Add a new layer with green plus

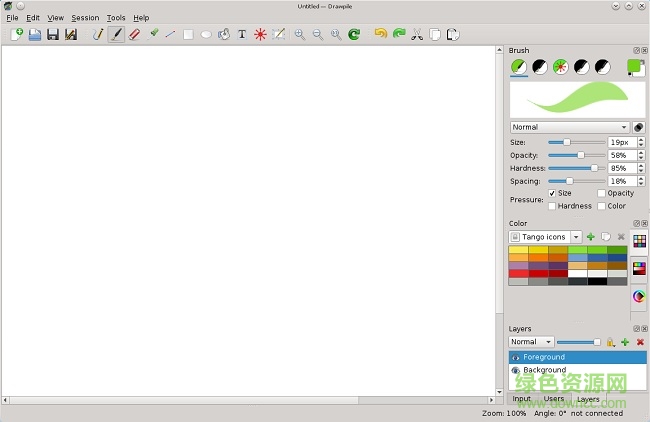click(625, 342)
